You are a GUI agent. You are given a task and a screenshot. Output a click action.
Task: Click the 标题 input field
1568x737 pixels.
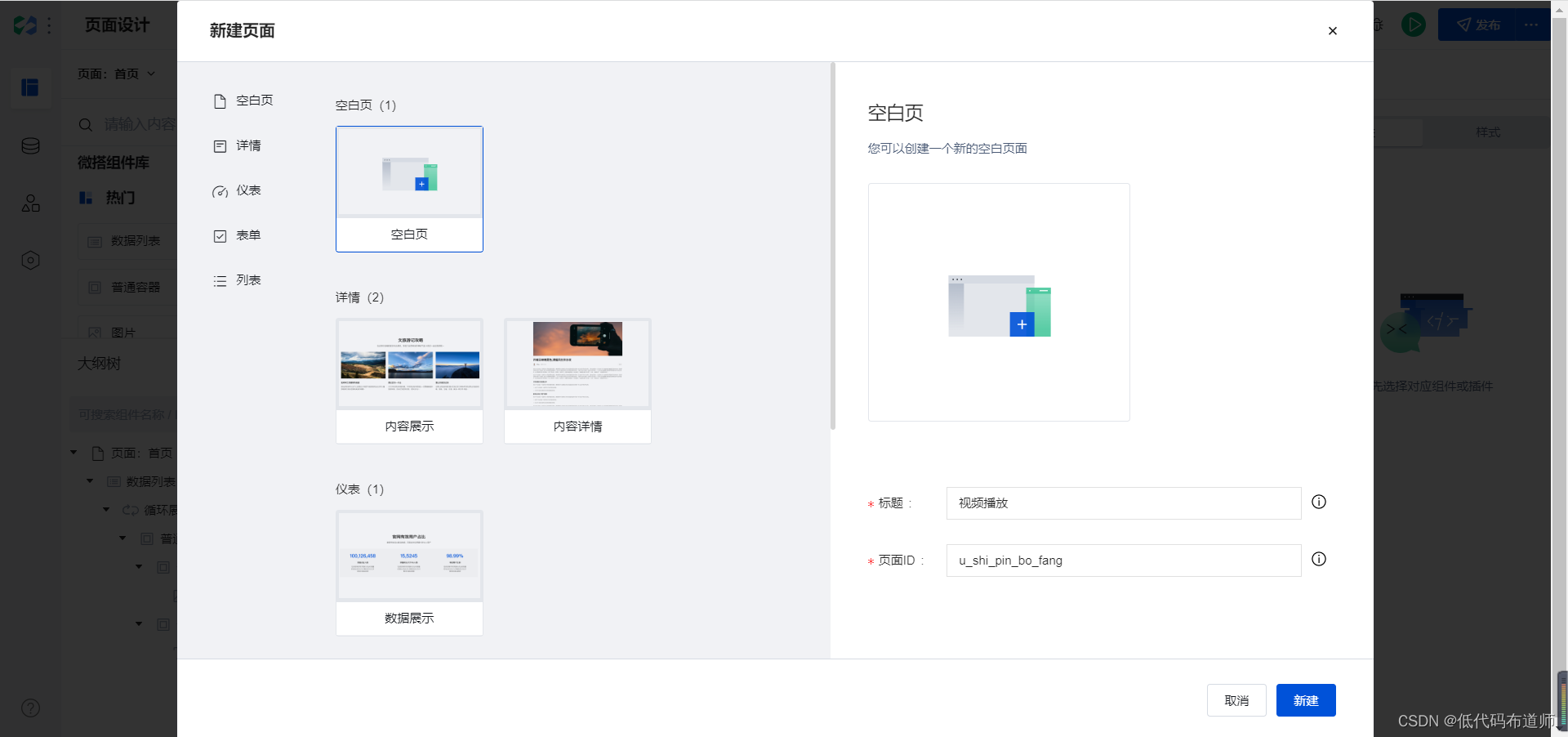[x=1124, y=503]
